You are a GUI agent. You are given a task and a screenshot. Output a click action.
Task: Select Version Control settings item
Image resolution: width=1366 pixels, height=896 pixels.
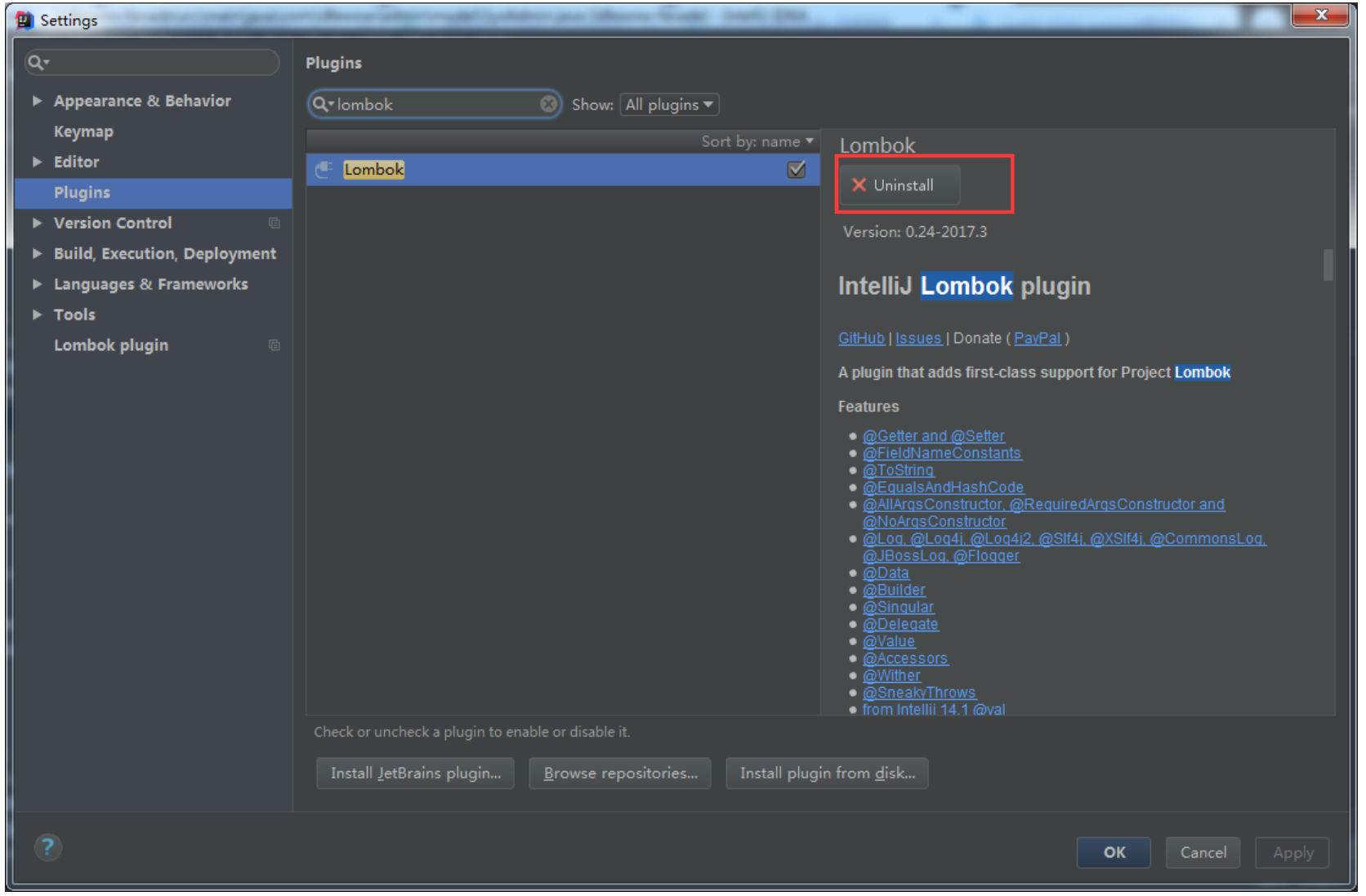pos(113,223)
